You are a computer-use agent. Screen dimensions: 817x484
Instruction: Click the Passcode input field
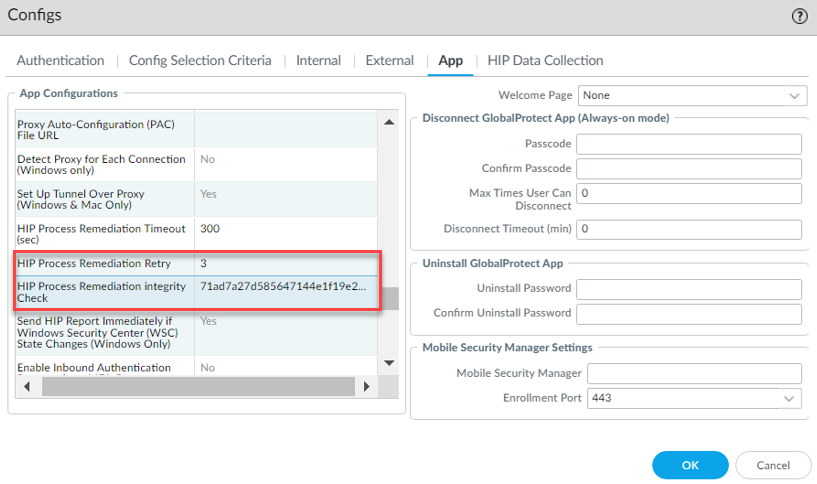click(689, 144)
